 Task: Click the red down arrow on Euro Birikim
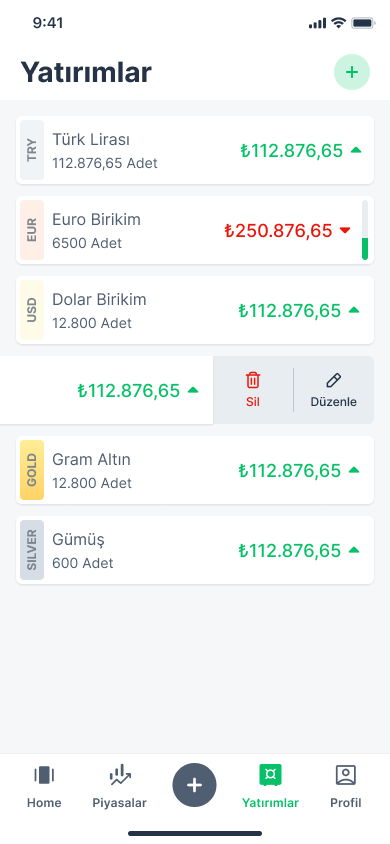[345, 230]
